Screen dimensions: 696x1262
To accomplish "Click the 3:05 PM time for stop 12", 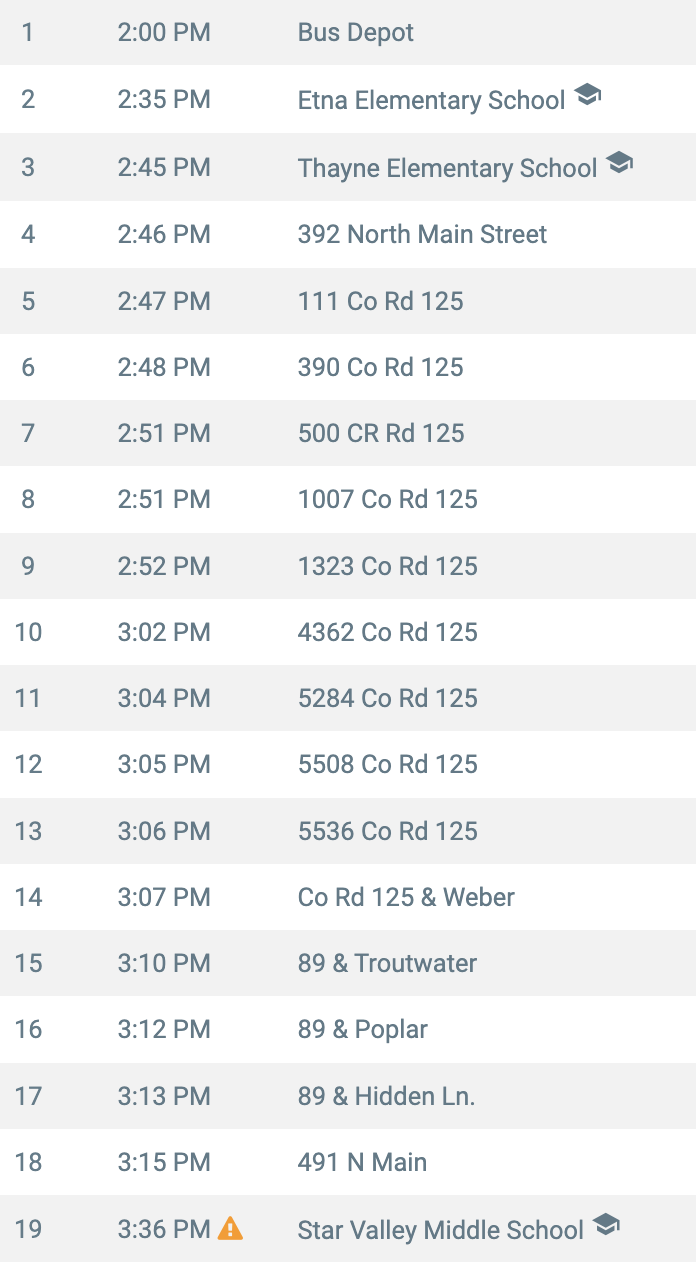I will click(x=164, y=764).
